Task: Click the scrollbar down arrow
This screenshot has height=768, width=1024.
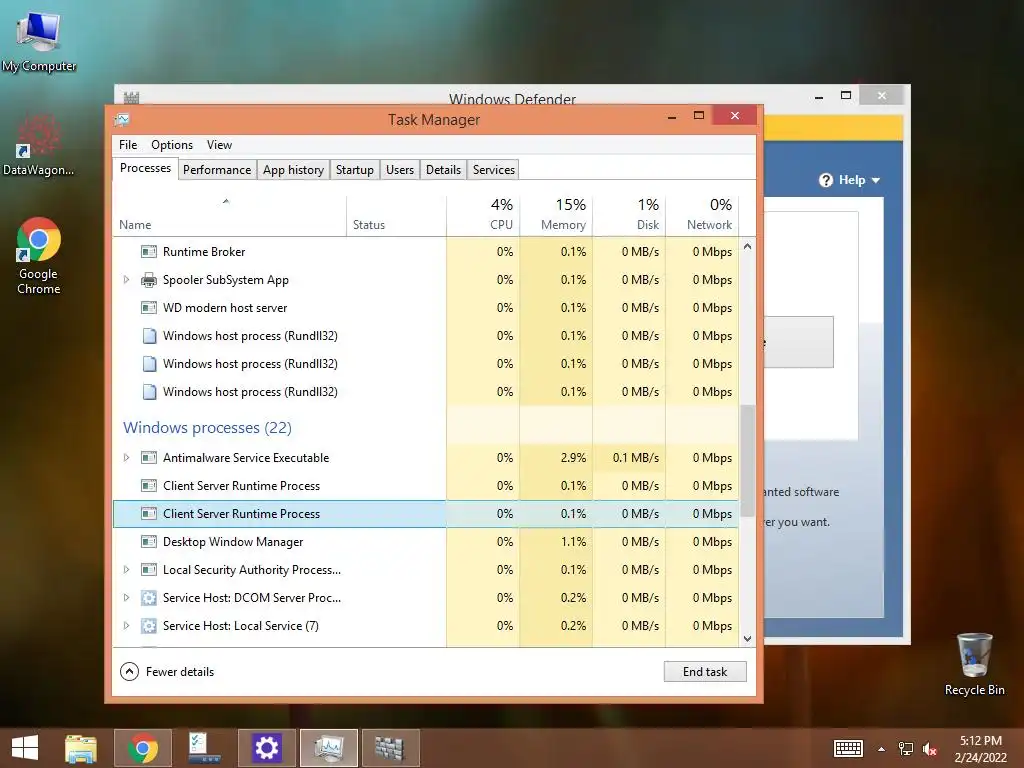Action: (x=747, y=639)
